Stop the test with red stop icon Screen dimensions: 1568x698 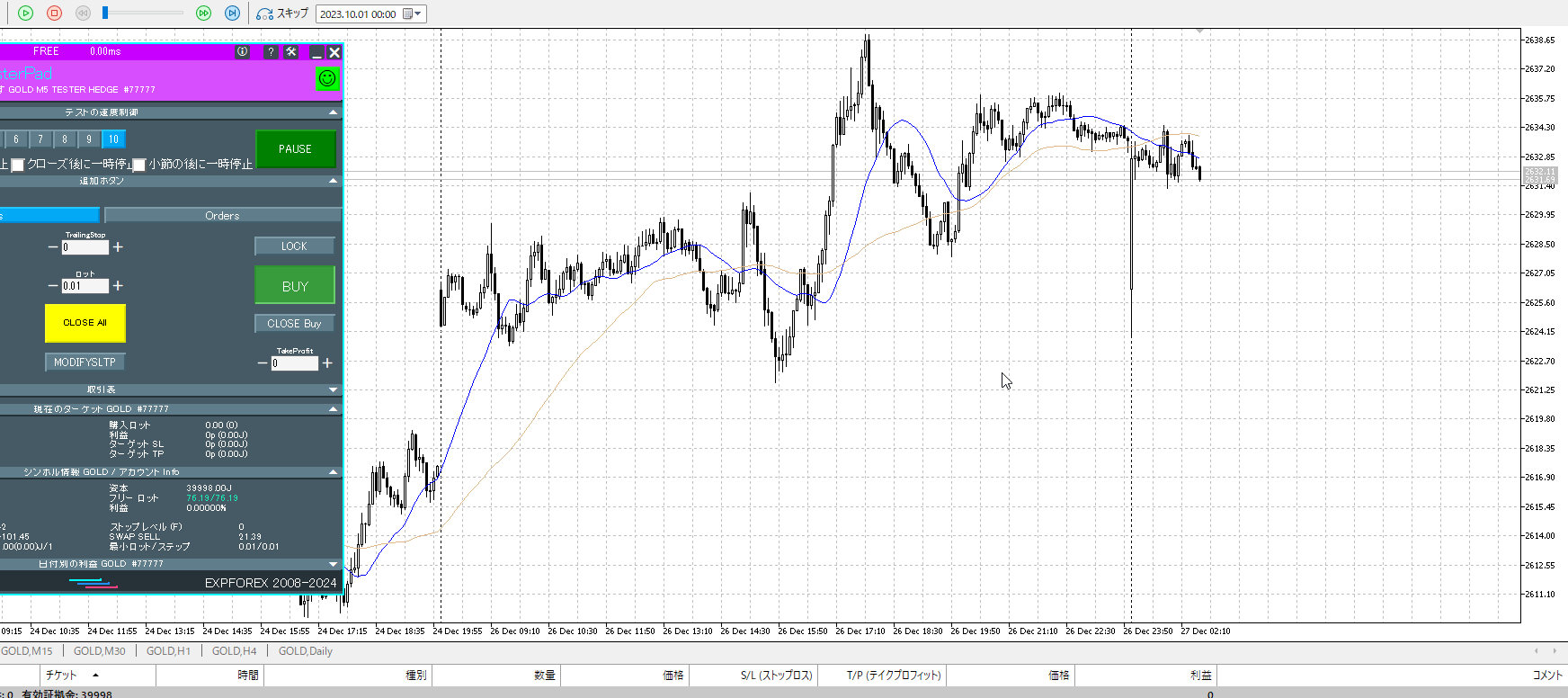click(54, 13)
